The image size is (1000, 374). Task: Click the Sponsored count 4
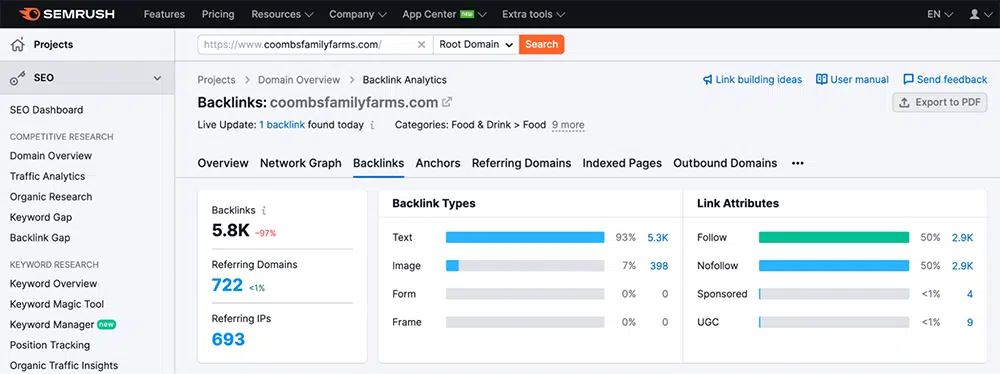click(969, 294)
